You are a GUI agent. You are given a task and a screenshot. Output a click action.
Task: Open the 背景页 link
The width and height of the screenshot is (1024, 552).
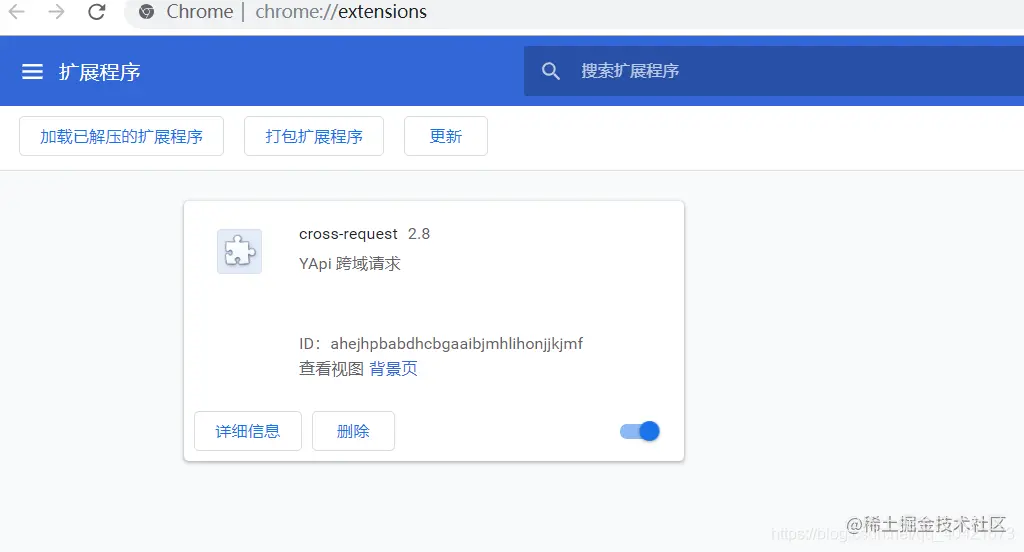point(393,369)
